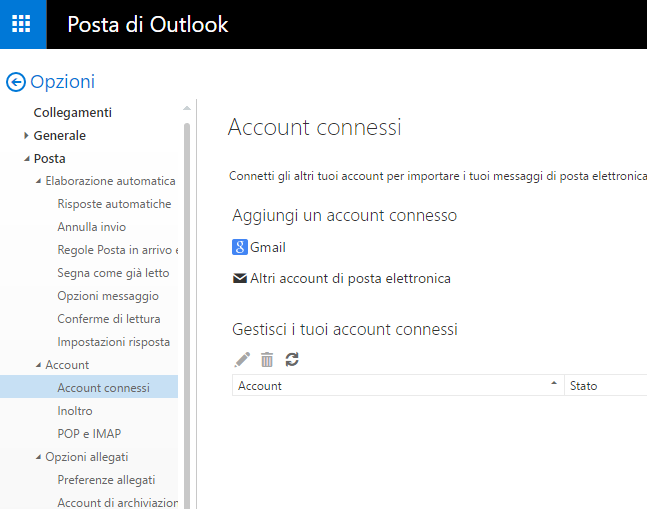This screenshot has height=509, width=647.
Task: Open POP e IMAP settings
Action: tap(89, 434)
